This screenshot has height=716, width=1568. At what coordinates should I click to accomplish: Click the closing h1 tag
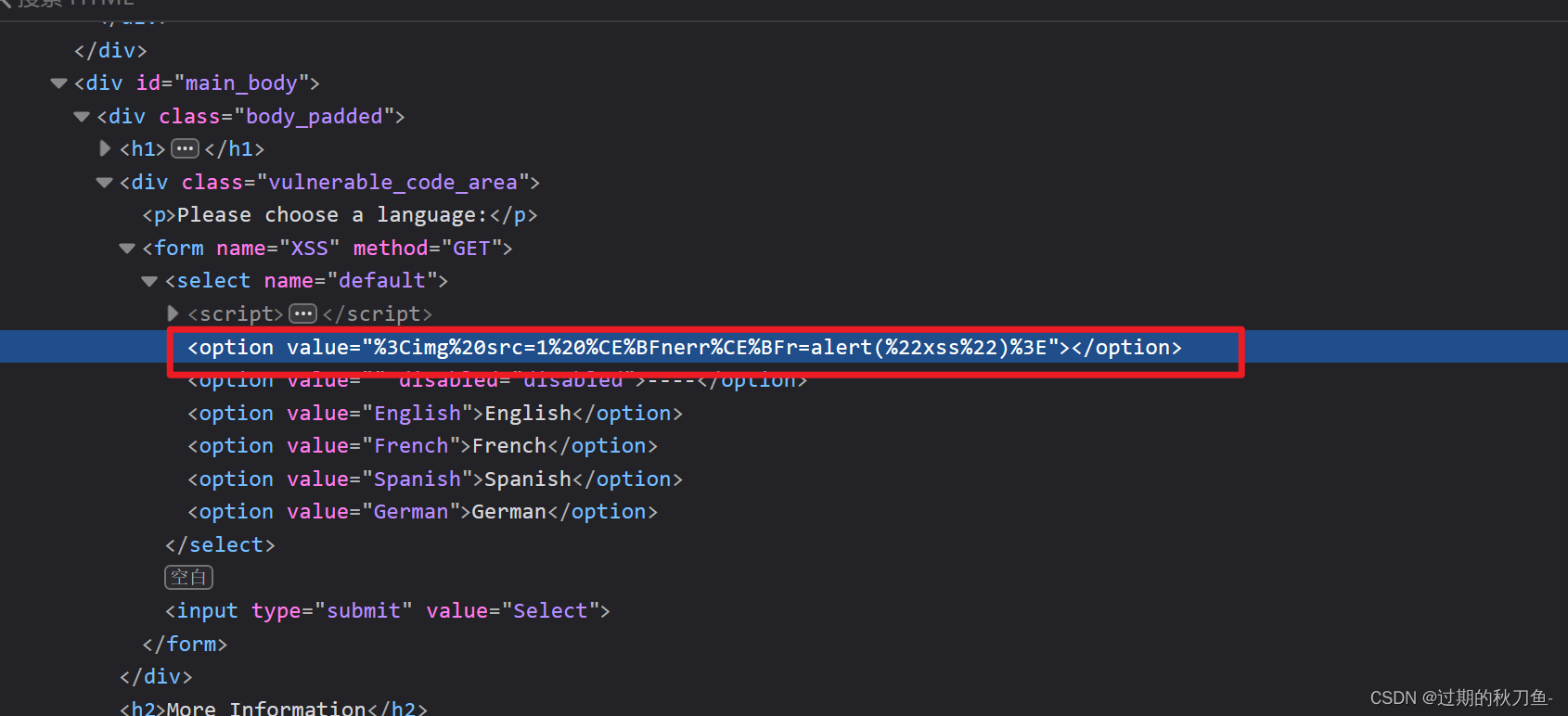pos(235,148)
